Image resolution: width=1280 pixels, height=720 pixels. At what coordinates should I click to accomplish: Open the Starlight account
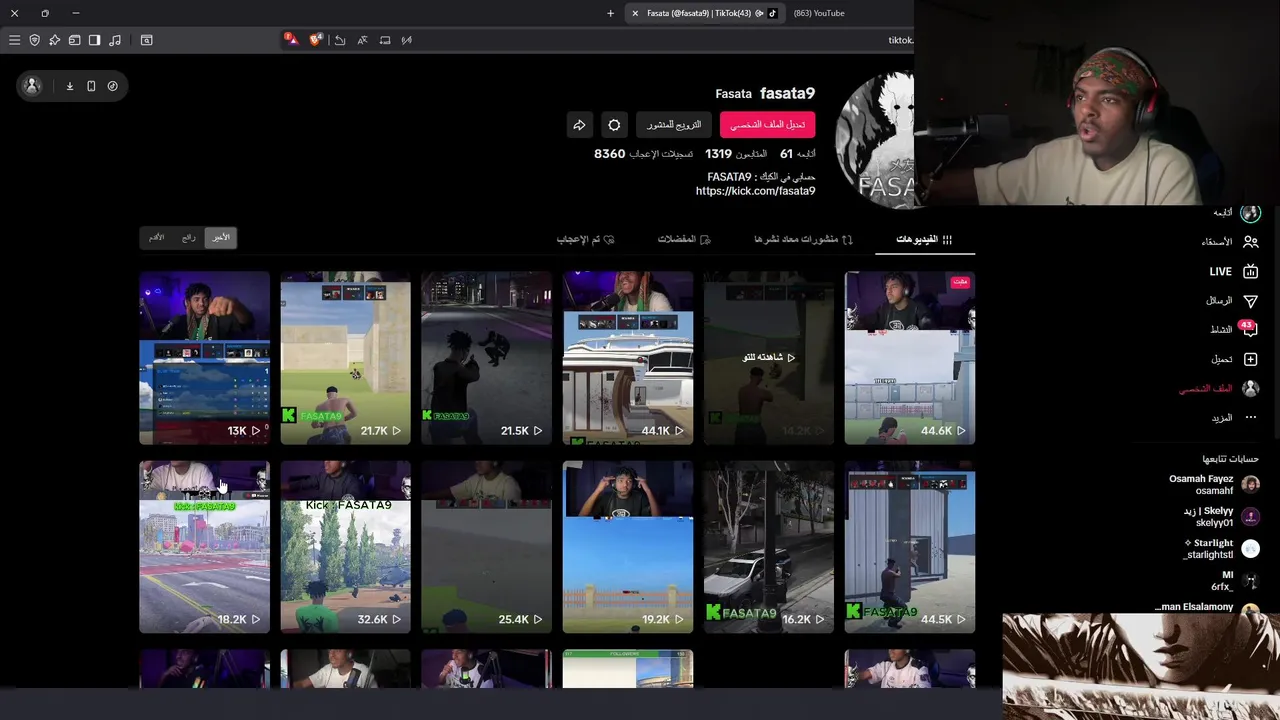click(1220, 549)
